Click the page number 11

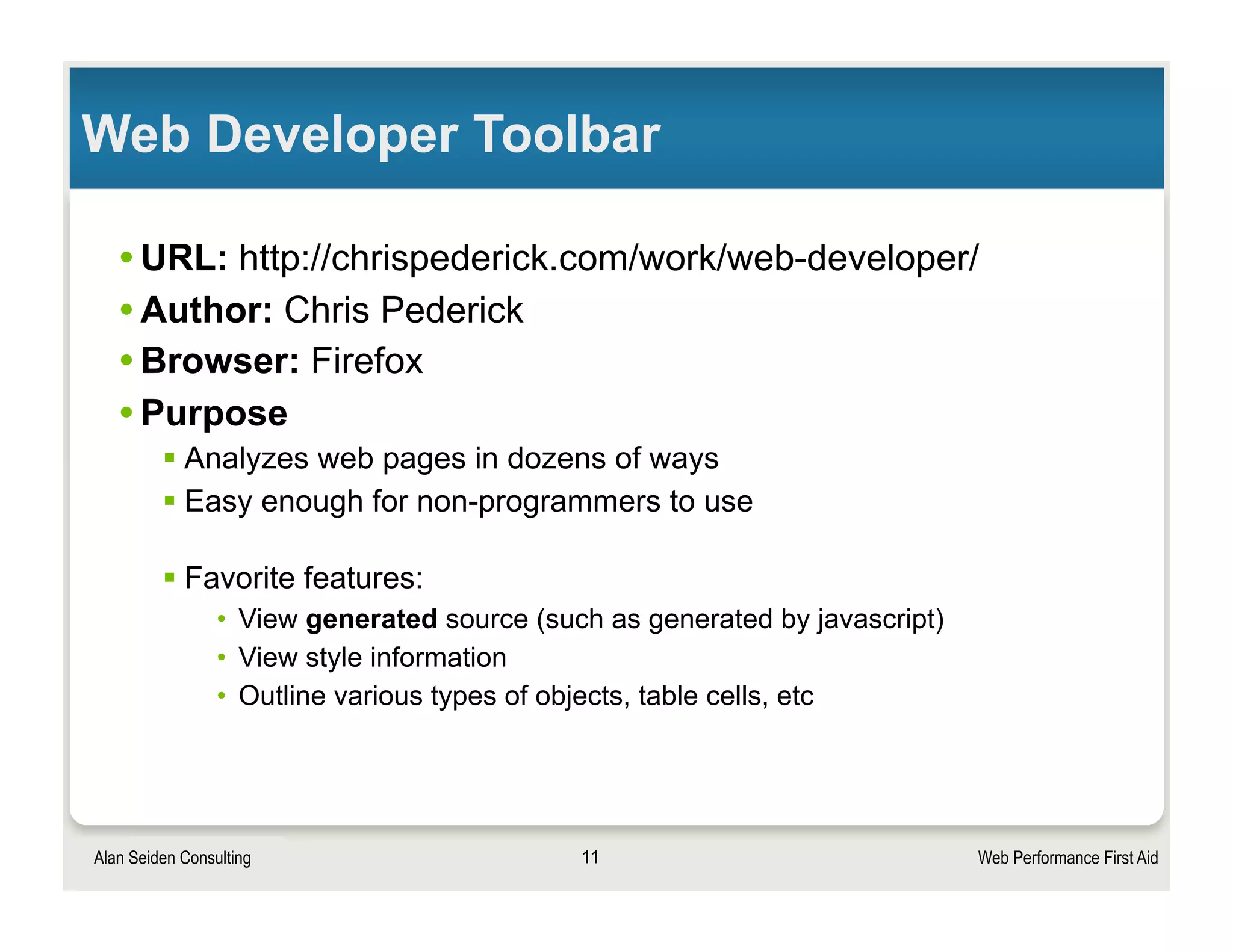click(x=590, y=857)
